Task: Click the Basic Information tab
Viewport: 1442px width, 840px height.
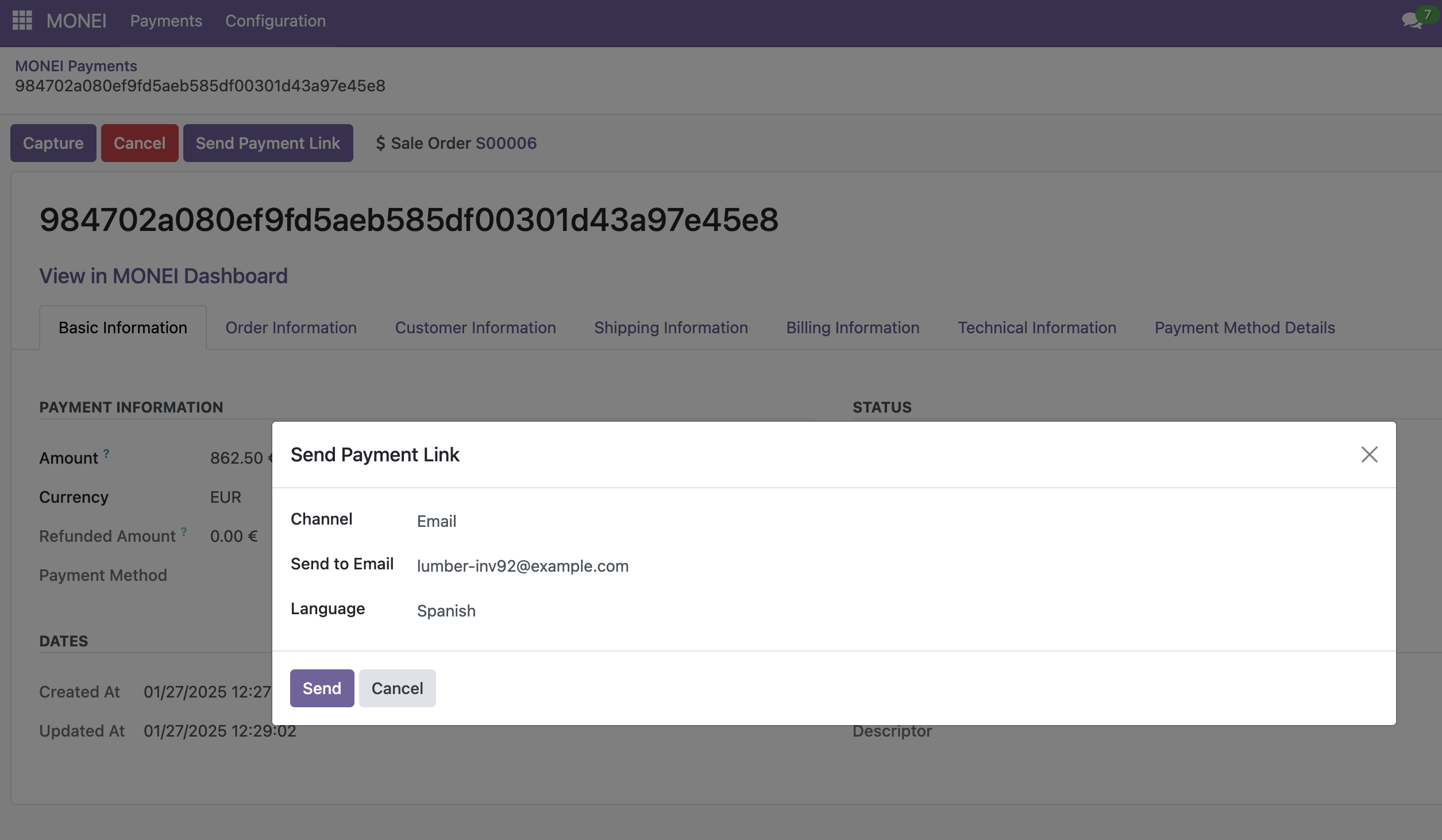Action: (122, 327)
